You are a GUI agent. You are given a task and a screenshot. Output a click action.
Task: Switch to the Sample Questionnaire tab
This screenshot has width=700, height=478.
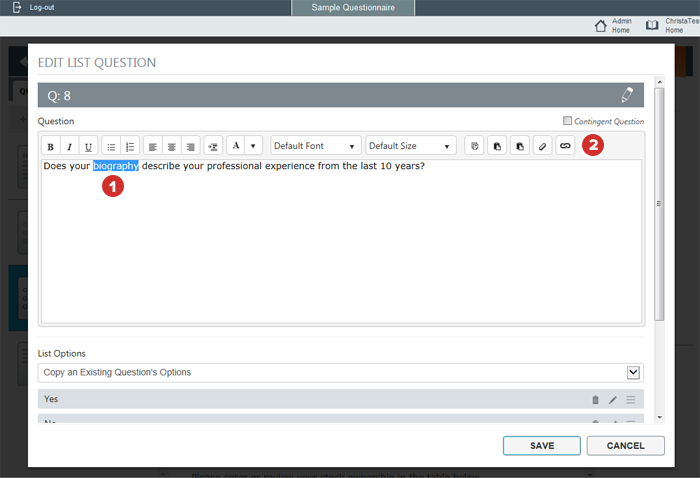pyautogui.click(x=353, y=8)
